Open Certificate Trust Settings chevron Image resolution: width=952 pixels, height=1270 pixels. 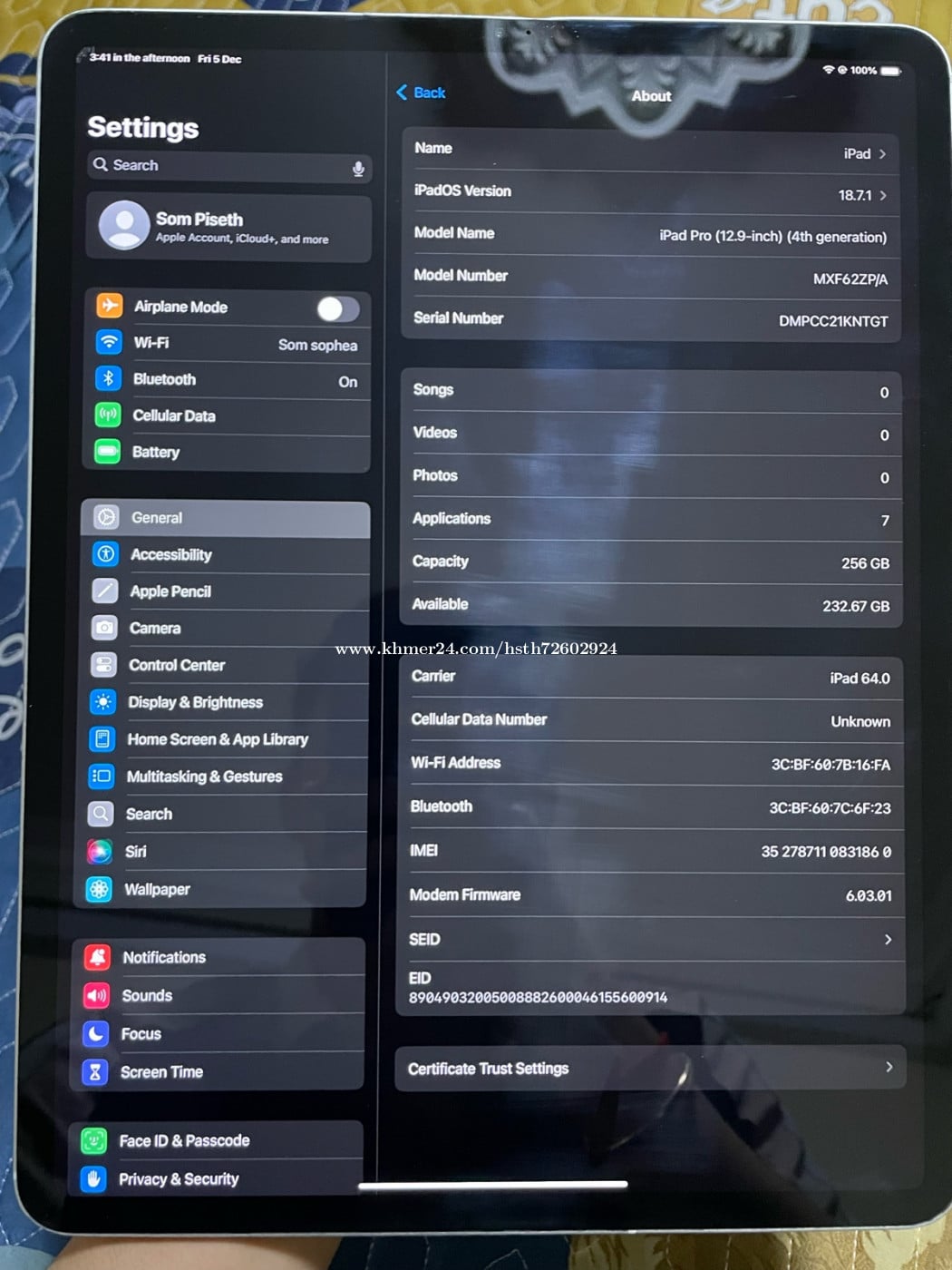coord(889,1068)
